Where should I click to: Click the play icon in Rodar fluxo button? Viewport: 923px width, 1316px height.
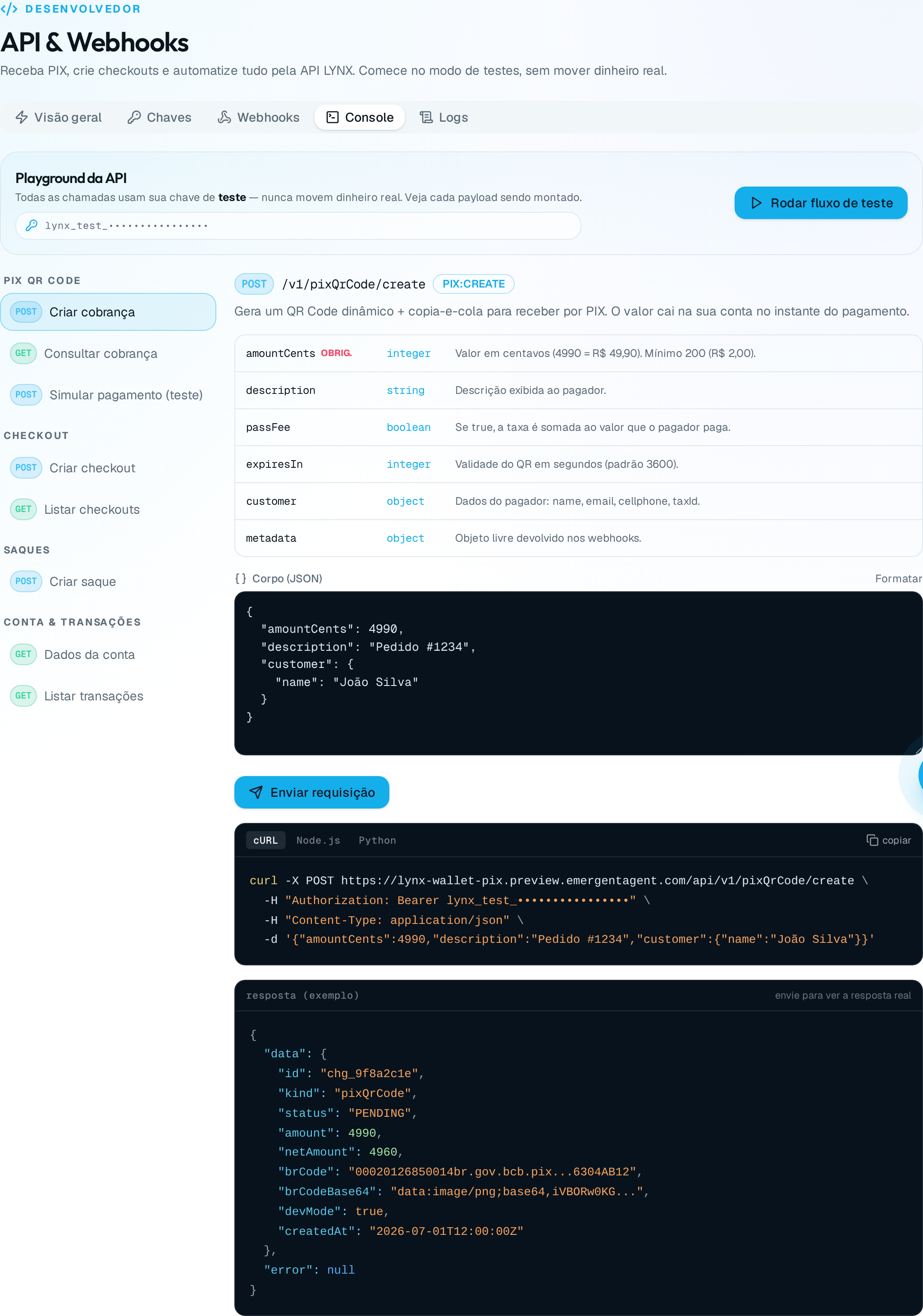(756, 203)
